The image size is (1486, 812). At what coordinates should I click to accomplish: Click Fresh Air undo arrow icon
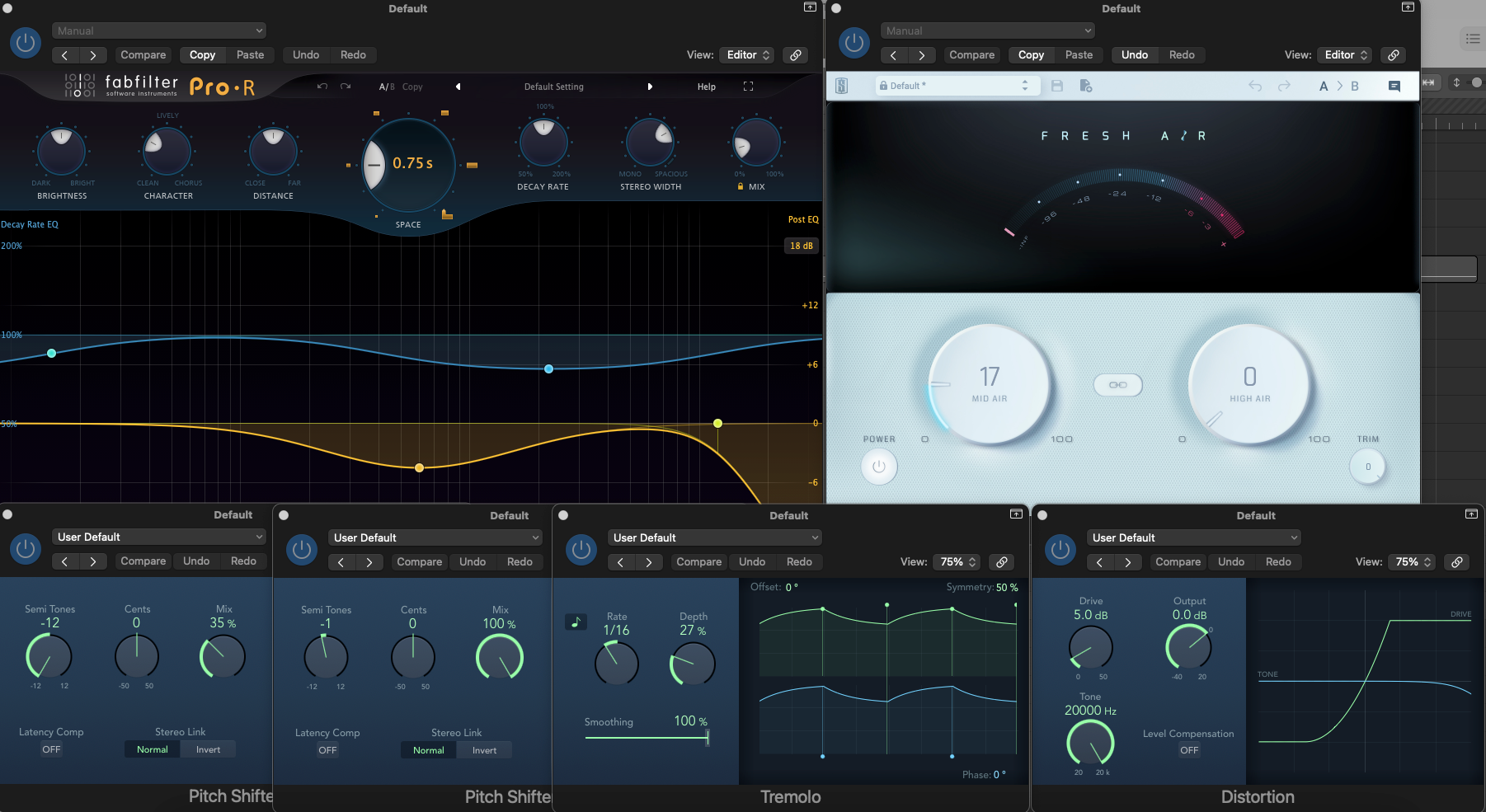[1255, 86]
